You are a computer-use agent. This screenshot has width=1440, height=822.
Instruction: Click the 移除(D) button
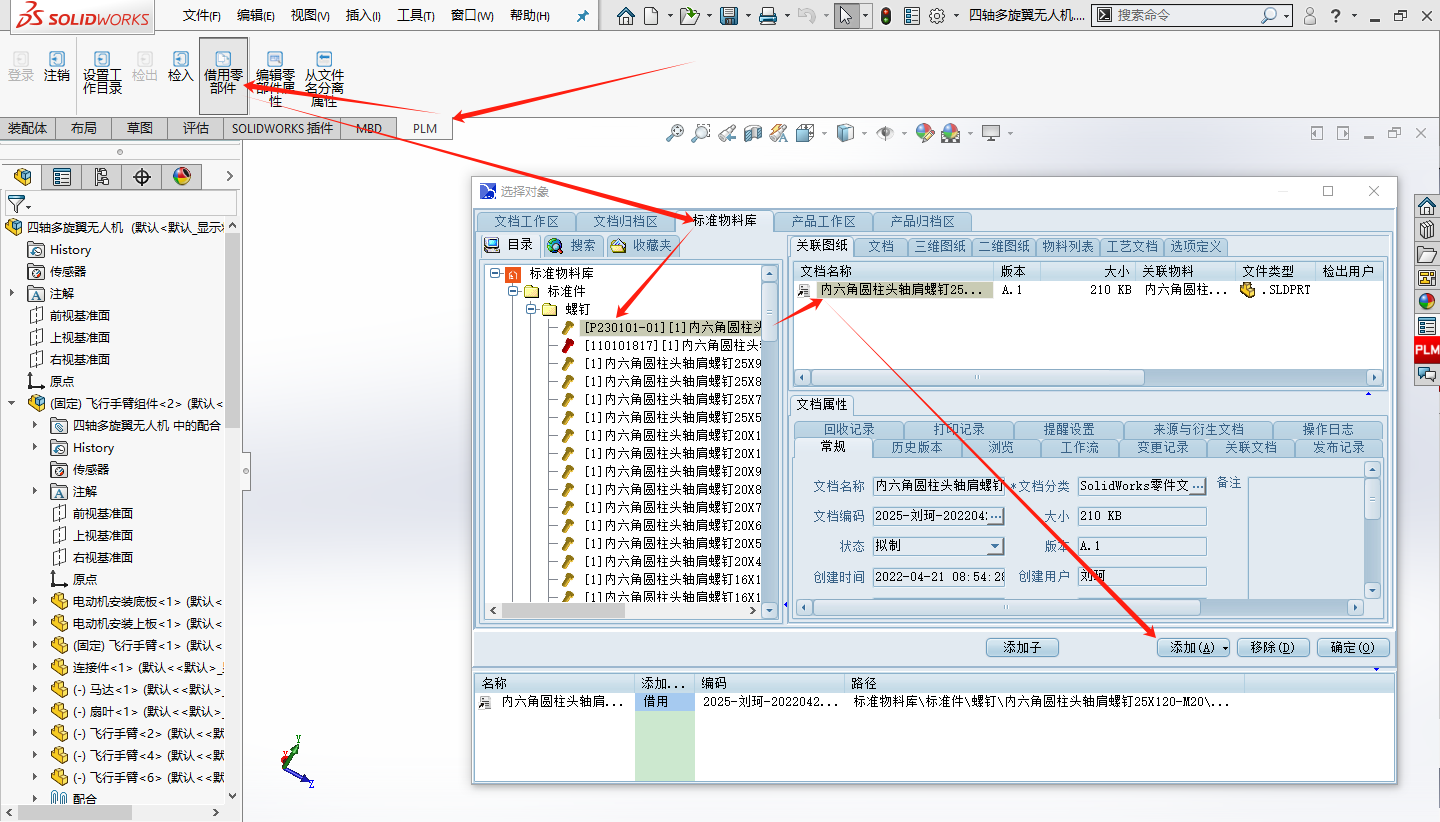pyautogui.click(x=1272, y=648)
